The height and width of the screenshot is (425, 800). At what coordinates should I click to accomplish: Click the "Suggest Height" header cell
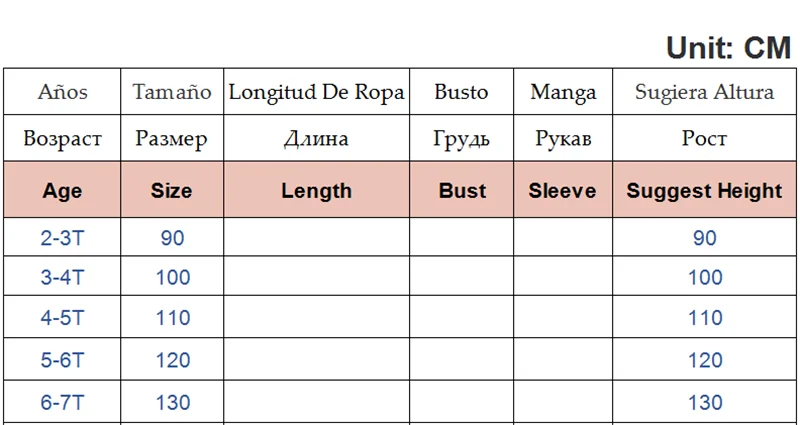[704, 190]
